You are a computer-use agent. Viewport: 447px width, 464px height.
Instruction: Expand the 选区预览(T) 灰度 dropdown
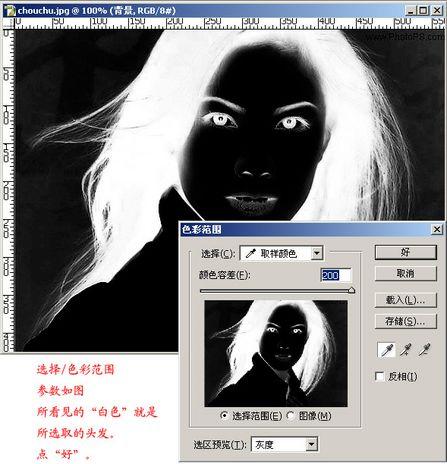pos(284,444)
